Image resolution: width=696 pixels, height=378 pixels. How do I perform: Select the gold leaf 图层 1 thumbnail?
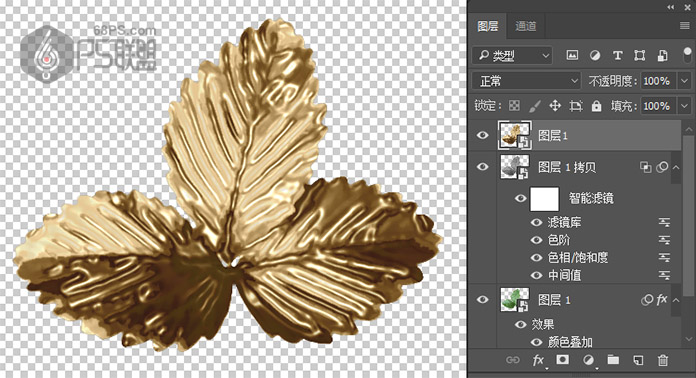515,135
